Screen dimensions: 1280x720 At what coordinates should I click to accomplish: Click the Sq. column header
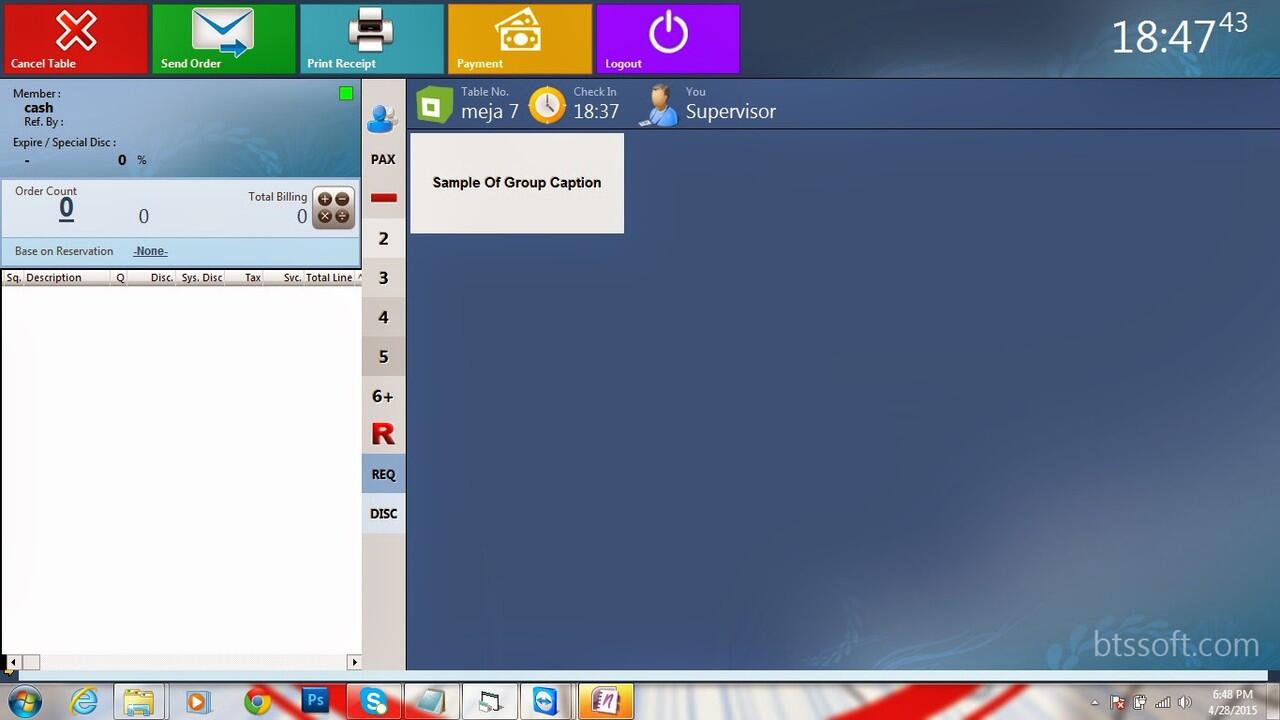[13, 278]
